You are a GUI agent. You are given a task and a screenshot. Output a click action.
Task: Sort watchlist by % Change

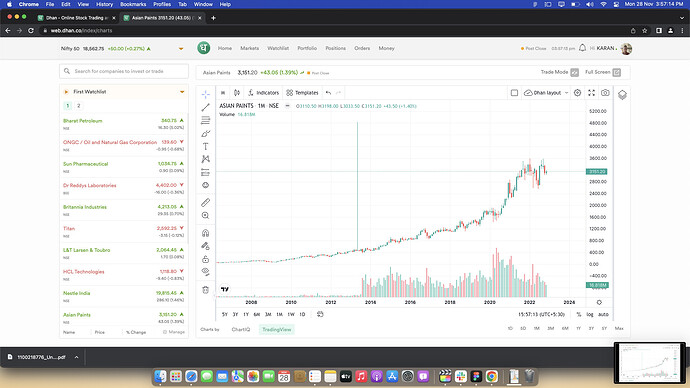pos(136,332)
